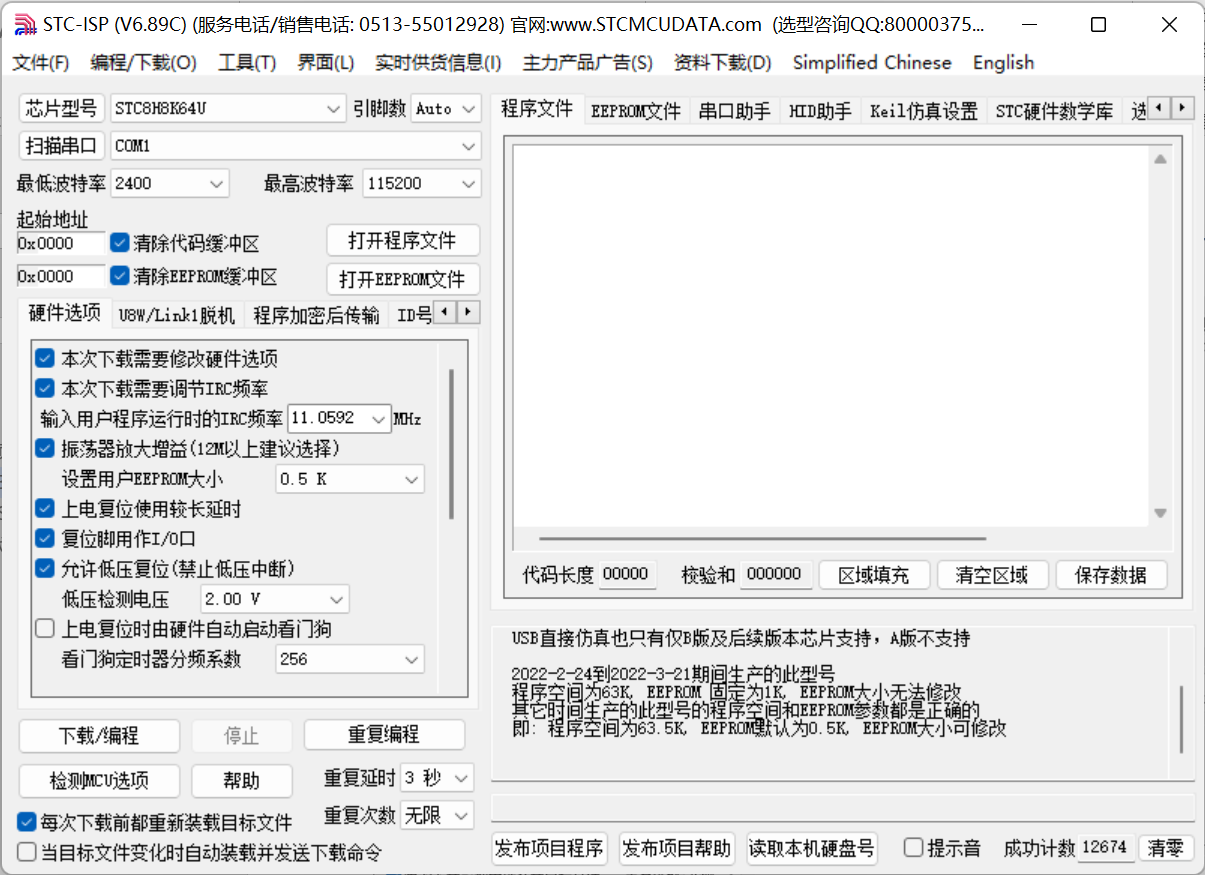Open 界面(L) menu

coord(326,63)
